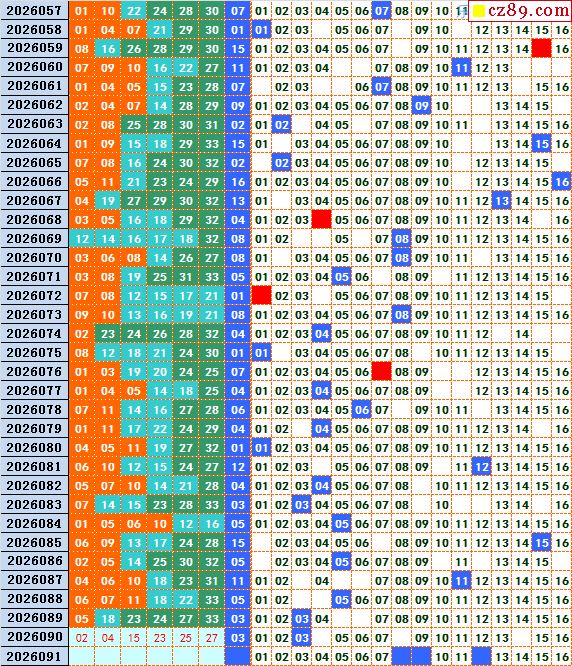Click highlighted blue 06 in row 2026078 grid
This screenshot has height=666, width=572.
361,410
